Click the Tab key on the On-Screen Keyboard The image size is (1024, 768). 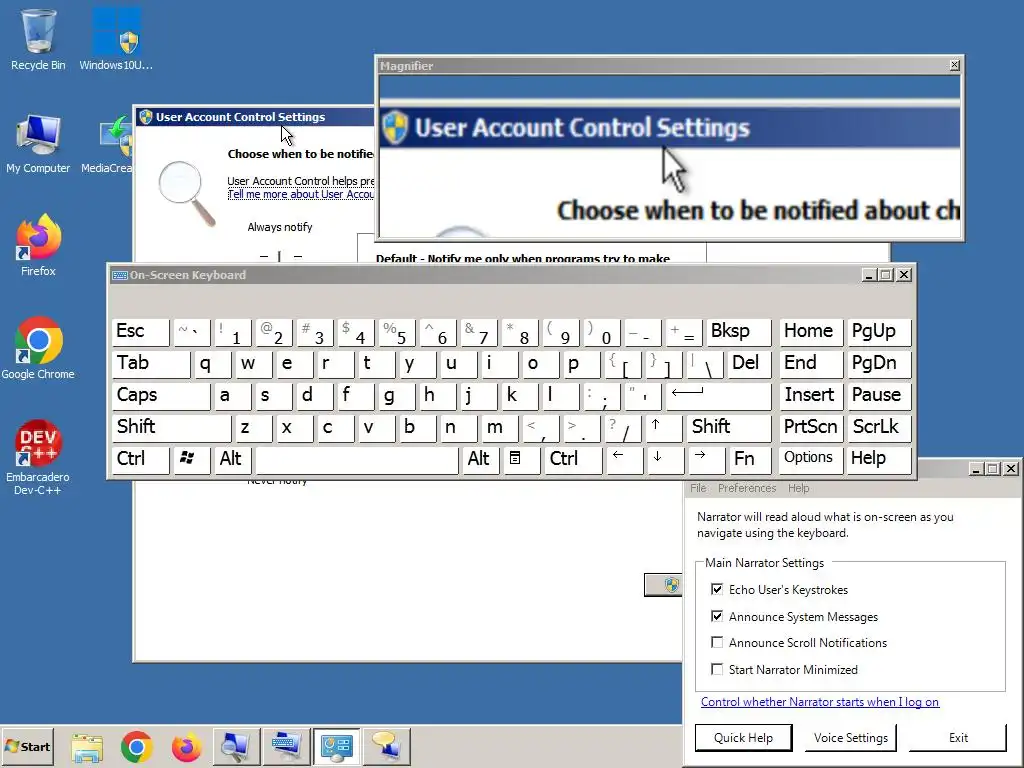[150, 364]
